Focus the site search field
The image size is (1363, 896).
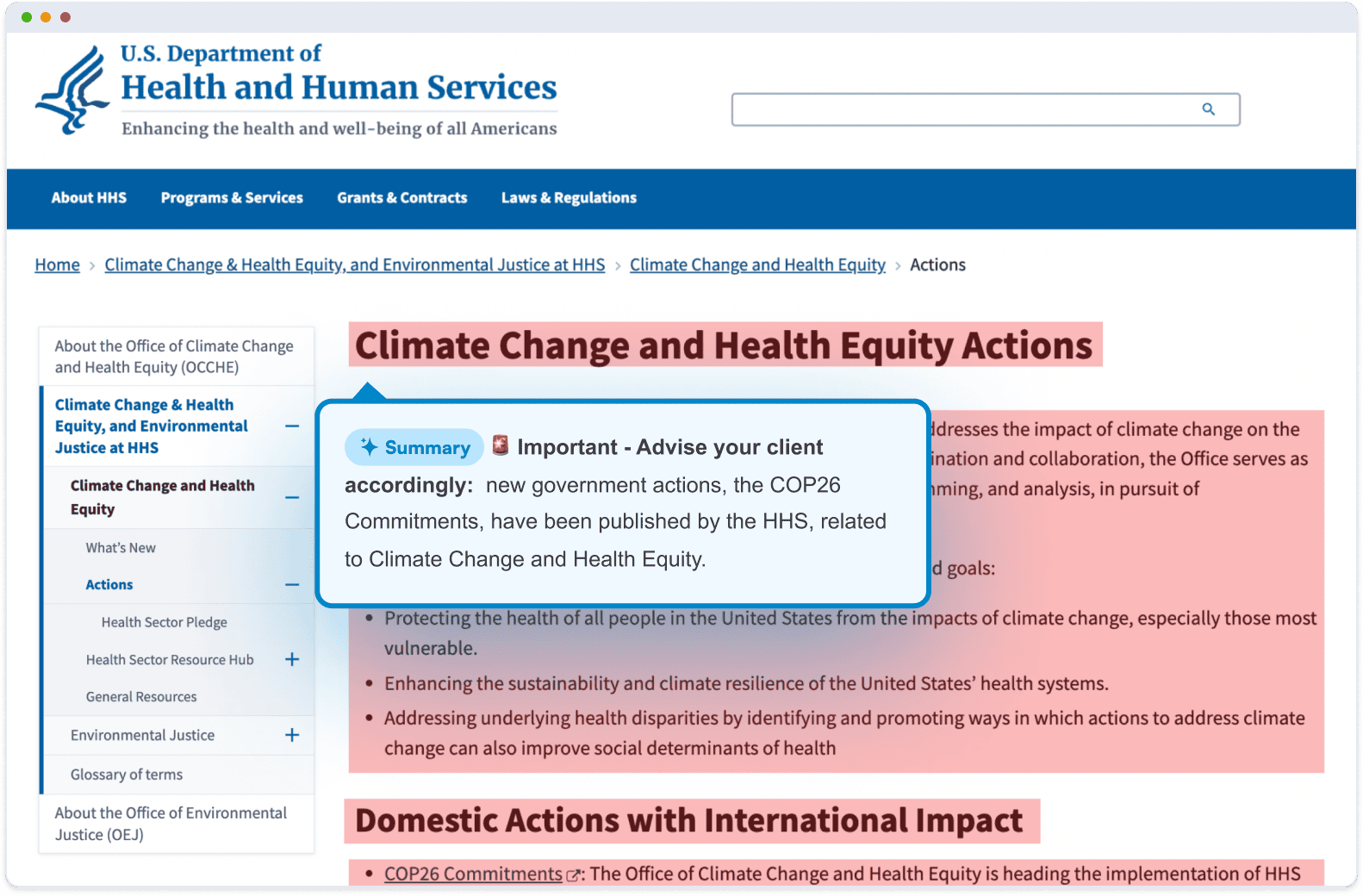click(x=986, y=109)
